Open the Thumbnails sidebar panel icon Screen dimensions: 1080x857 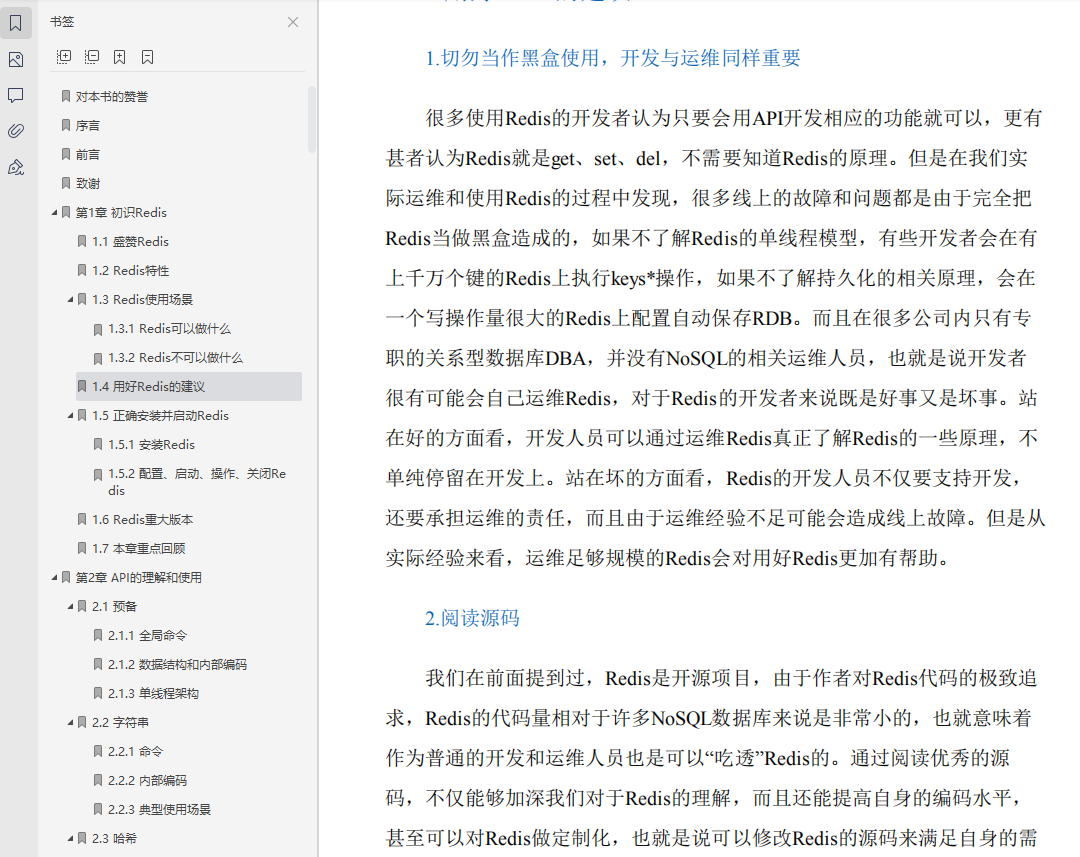(x=16, y=60)
